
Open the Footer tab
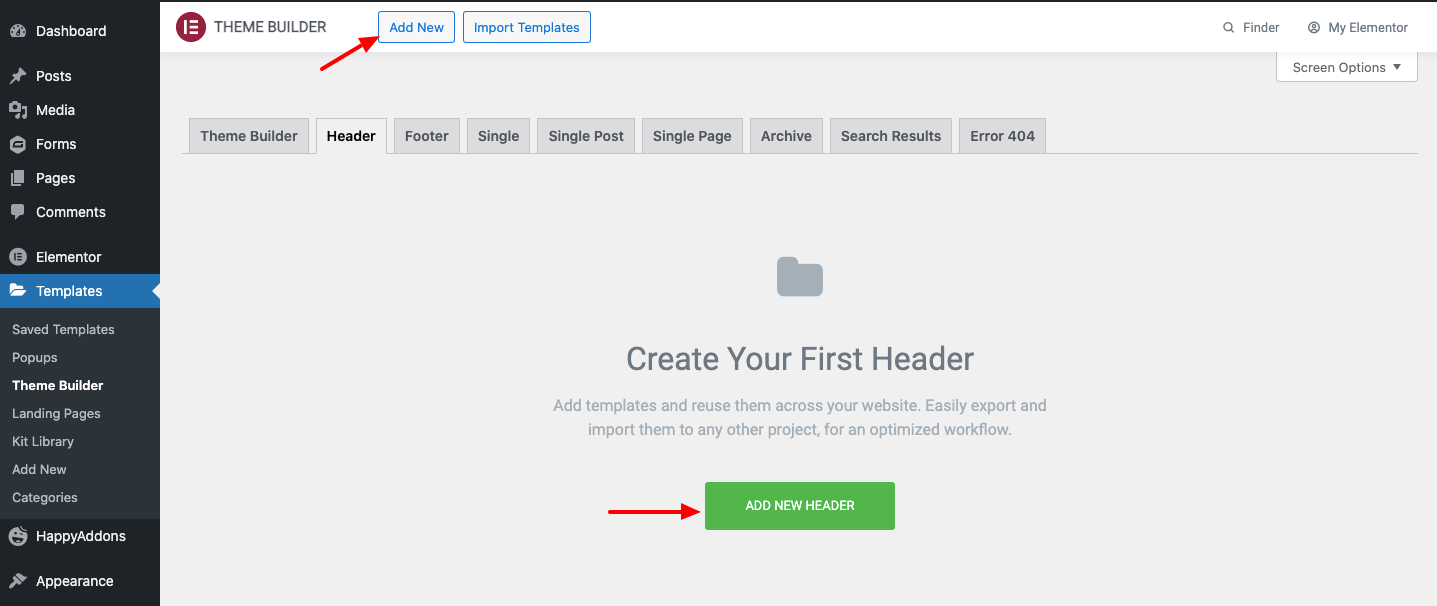[x=427, y=136]
